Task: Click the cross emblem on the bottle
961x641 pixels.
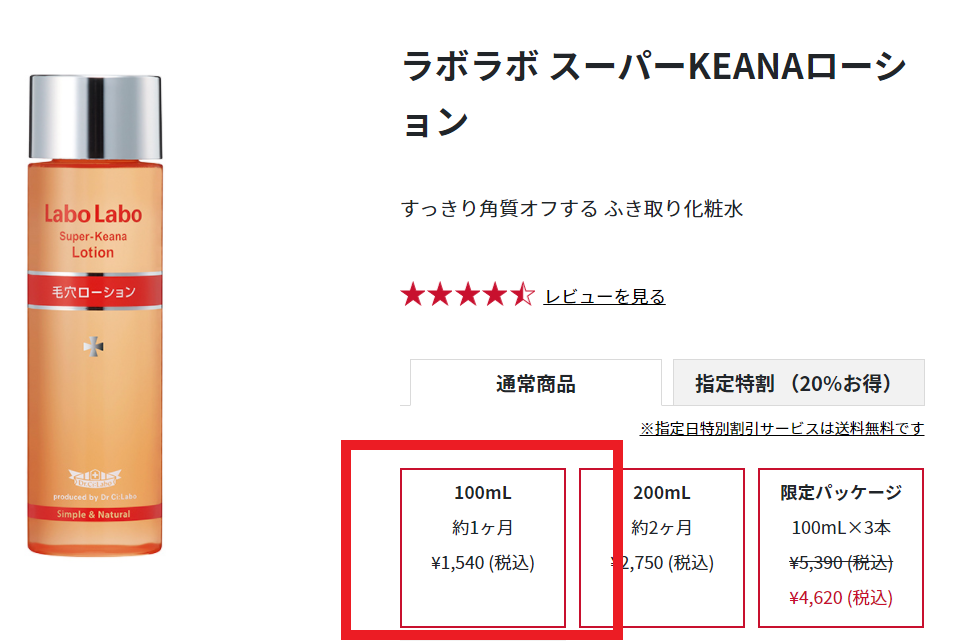Action: [93, 346]
